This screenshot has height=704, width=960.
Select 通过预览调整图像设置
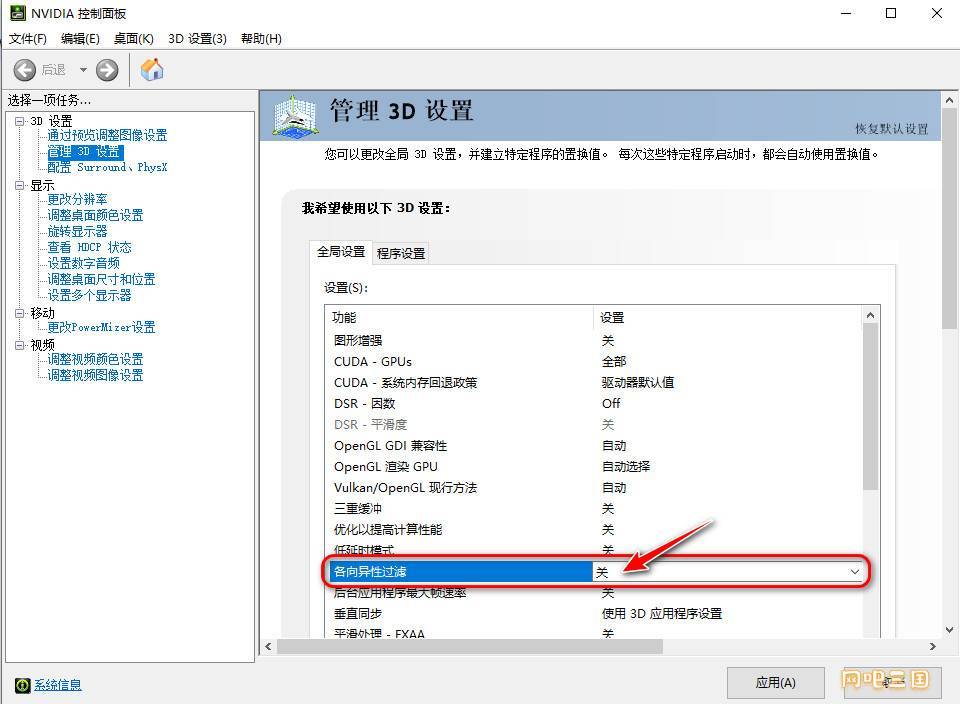point(107,135)
